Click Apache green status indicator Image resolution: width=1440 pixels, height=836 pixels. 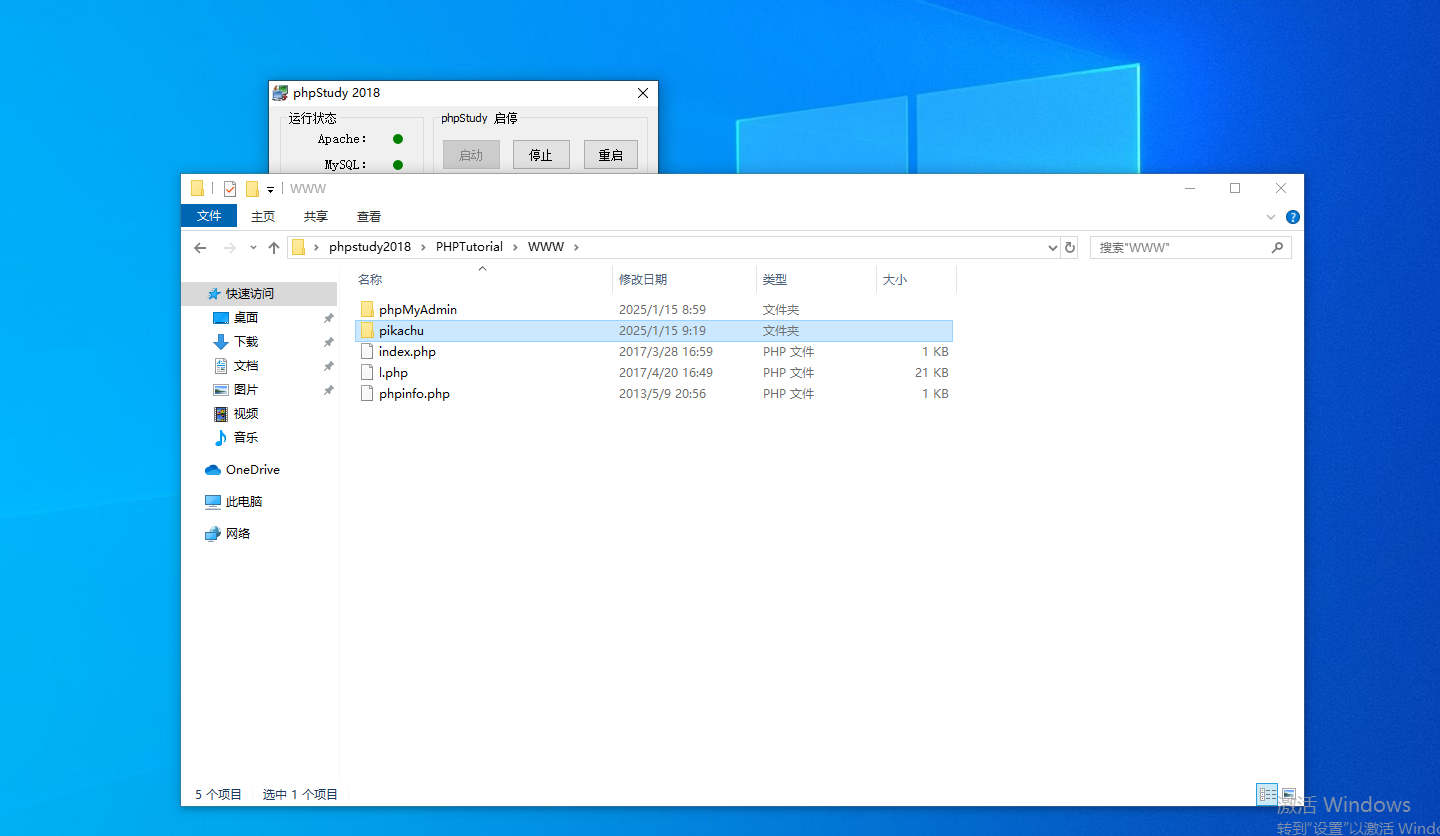tap(398, 139)
